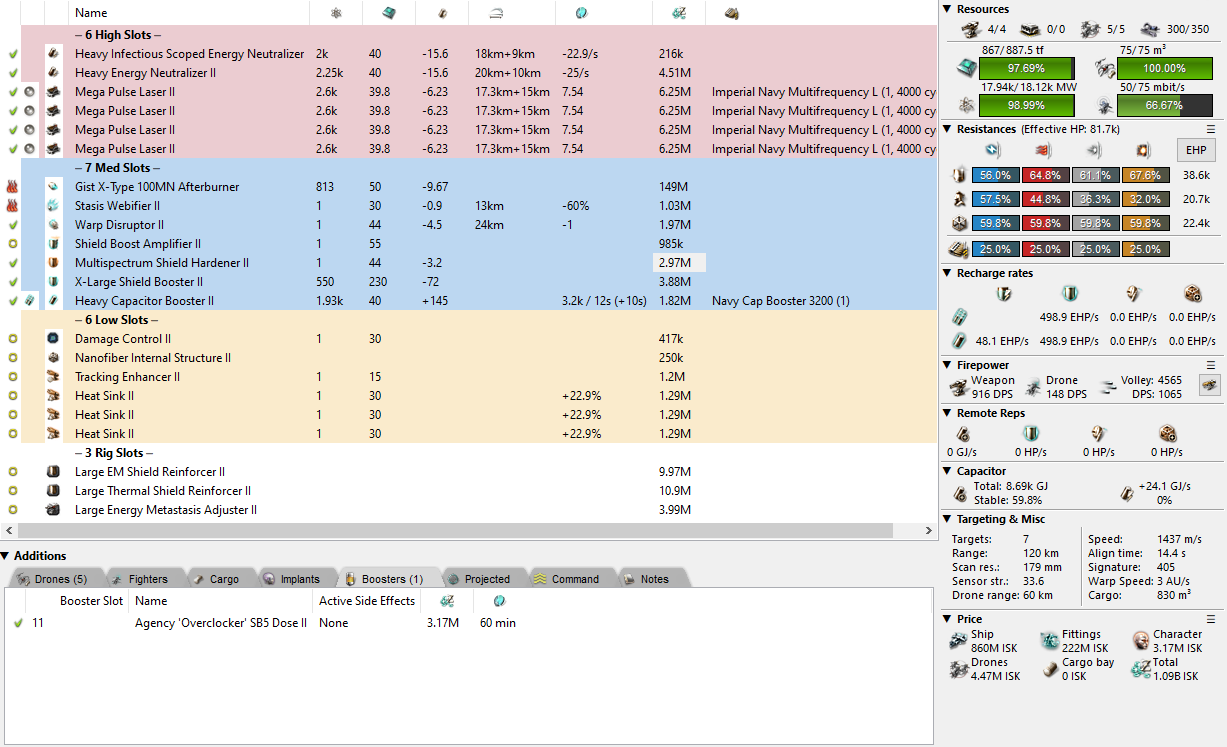The image size is (1227, 747).
Task: Click the X-Large Shield Booster II icon
Action: [x=53, y=282]
